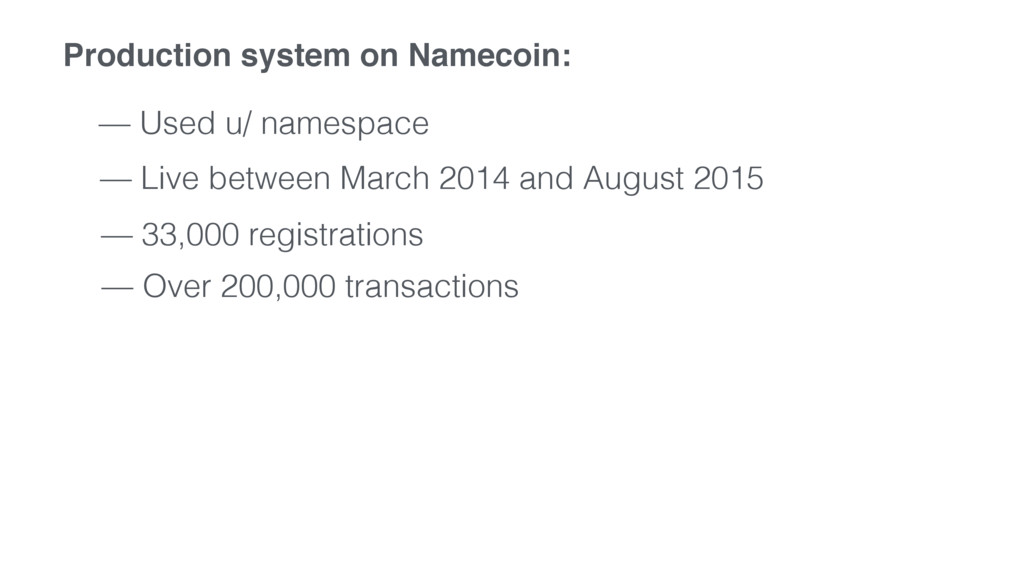Screen dimensions: 1024x576
Task: Click the word "between"
Action: point(269,178)
